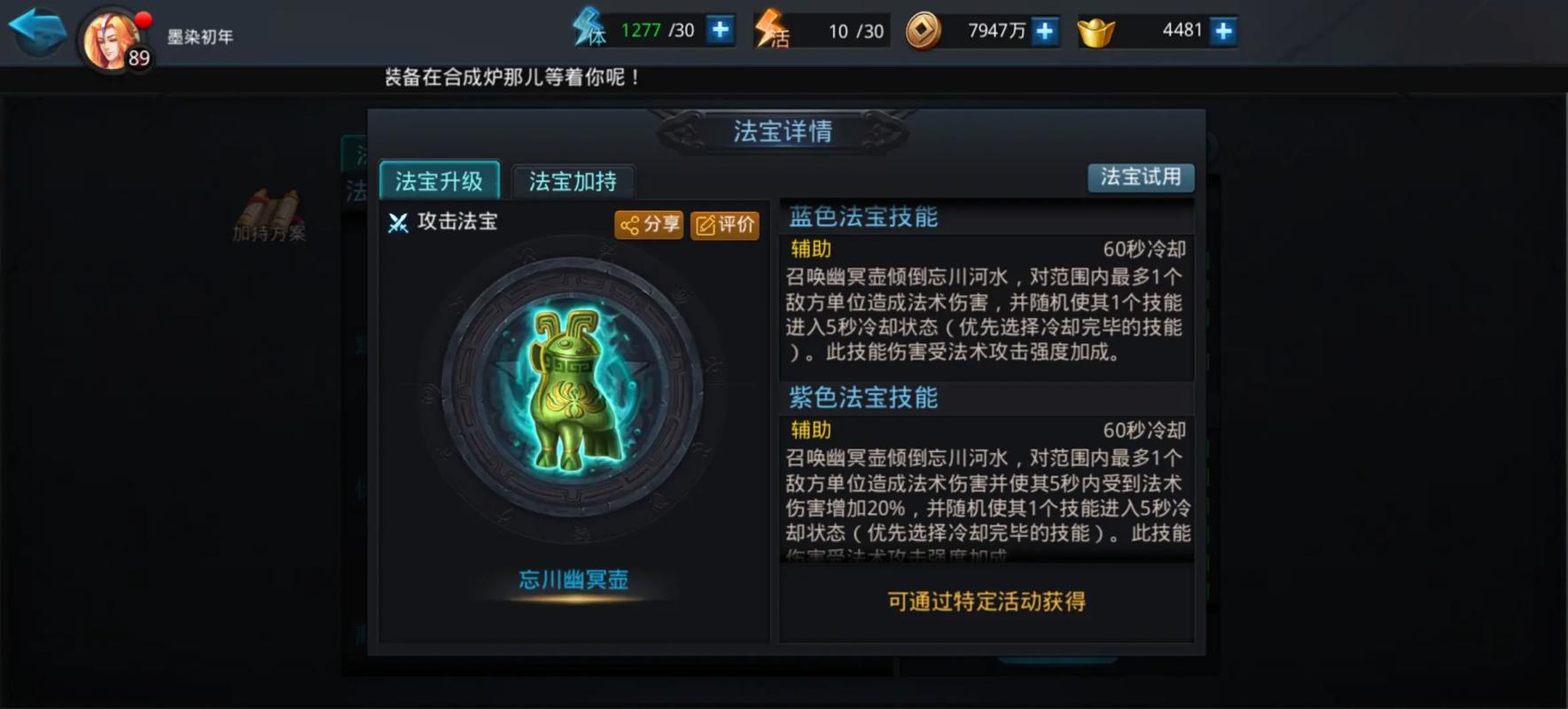Image resolution: width=1568 pixels, height=709 pixels.
Task: Add coins with the plus beside 7947万
Action: 1046,31
